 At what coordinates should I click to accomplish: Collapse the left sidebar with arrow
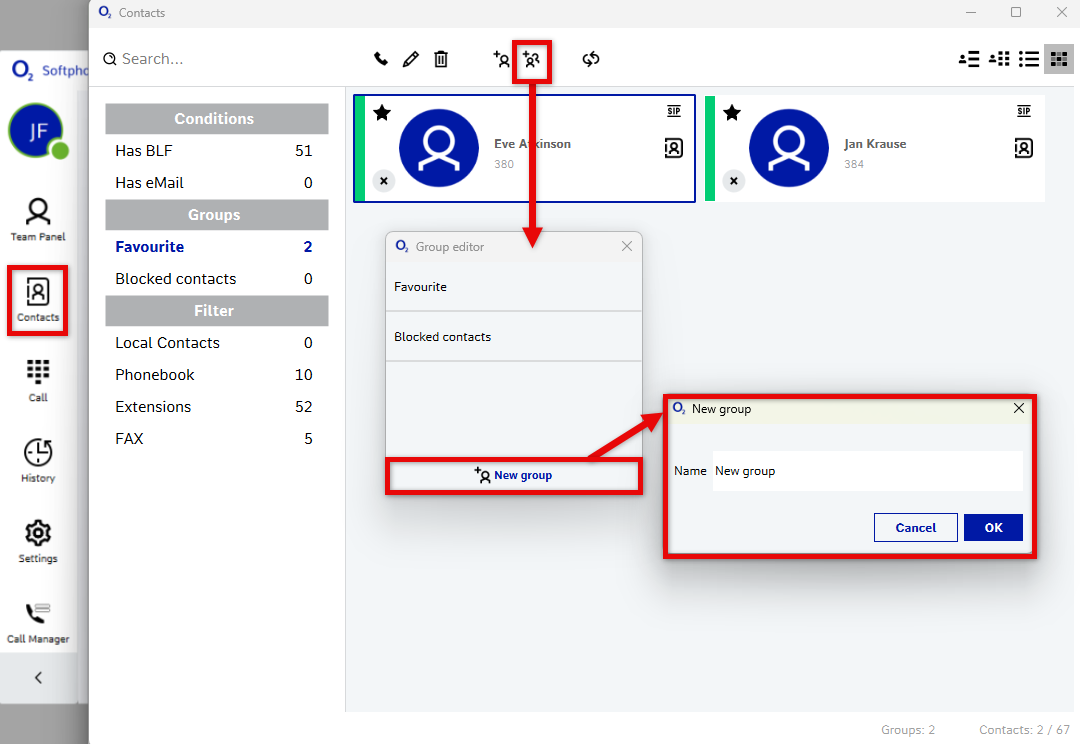point(38,677)
